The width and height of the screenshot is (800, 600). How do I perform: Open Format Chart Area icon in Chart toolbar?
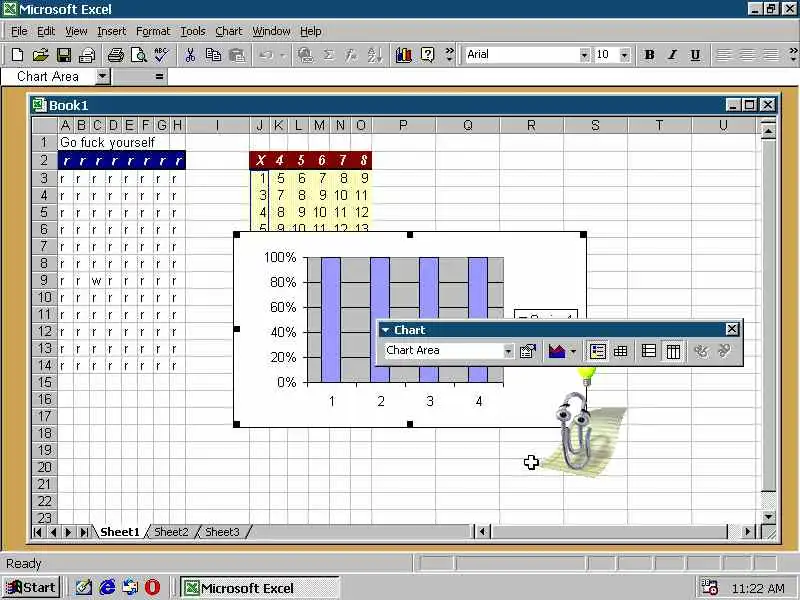click(528, 351)
